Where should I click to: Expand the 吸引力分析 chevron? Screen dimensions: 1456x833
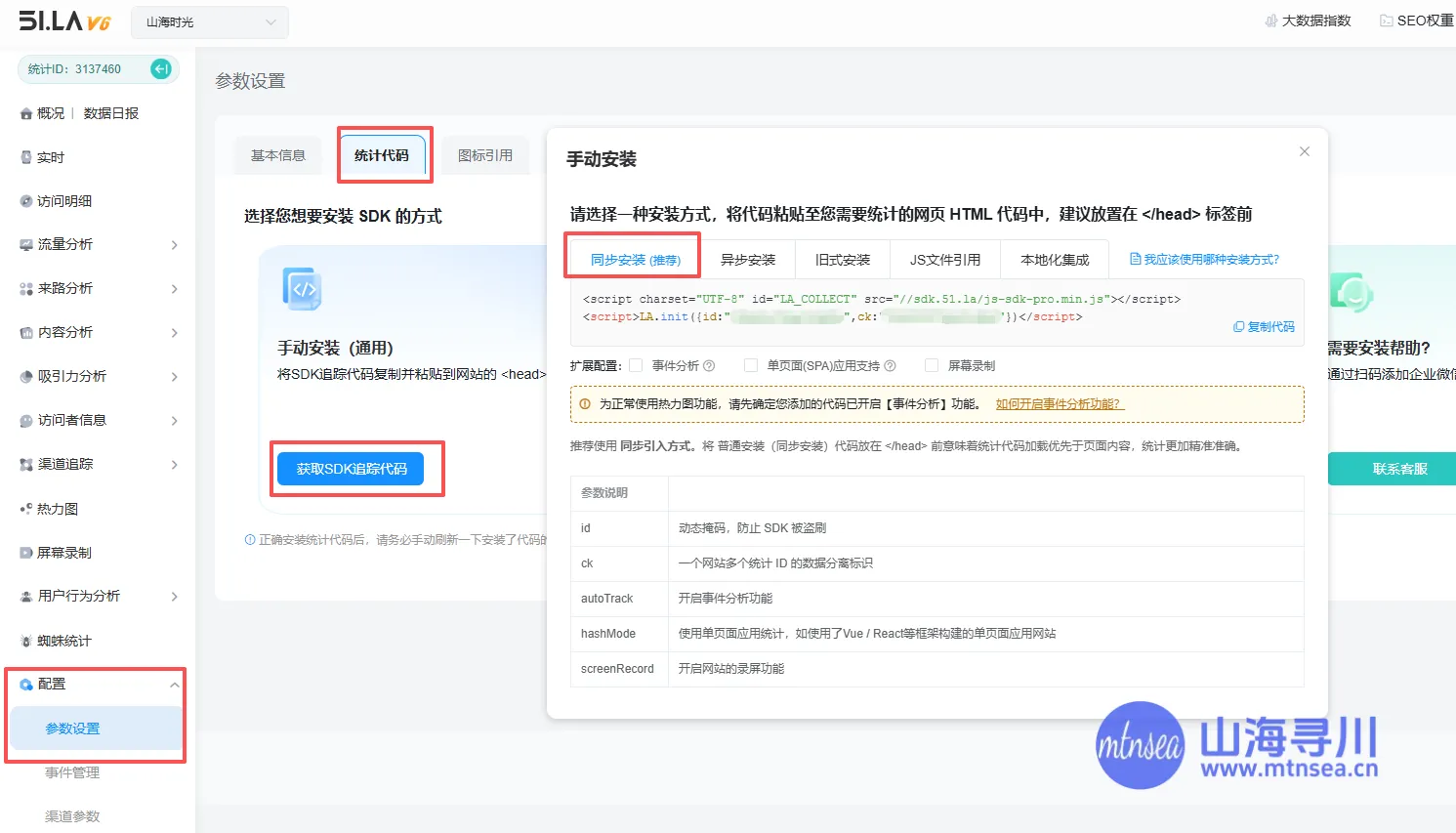click(174, 377)
